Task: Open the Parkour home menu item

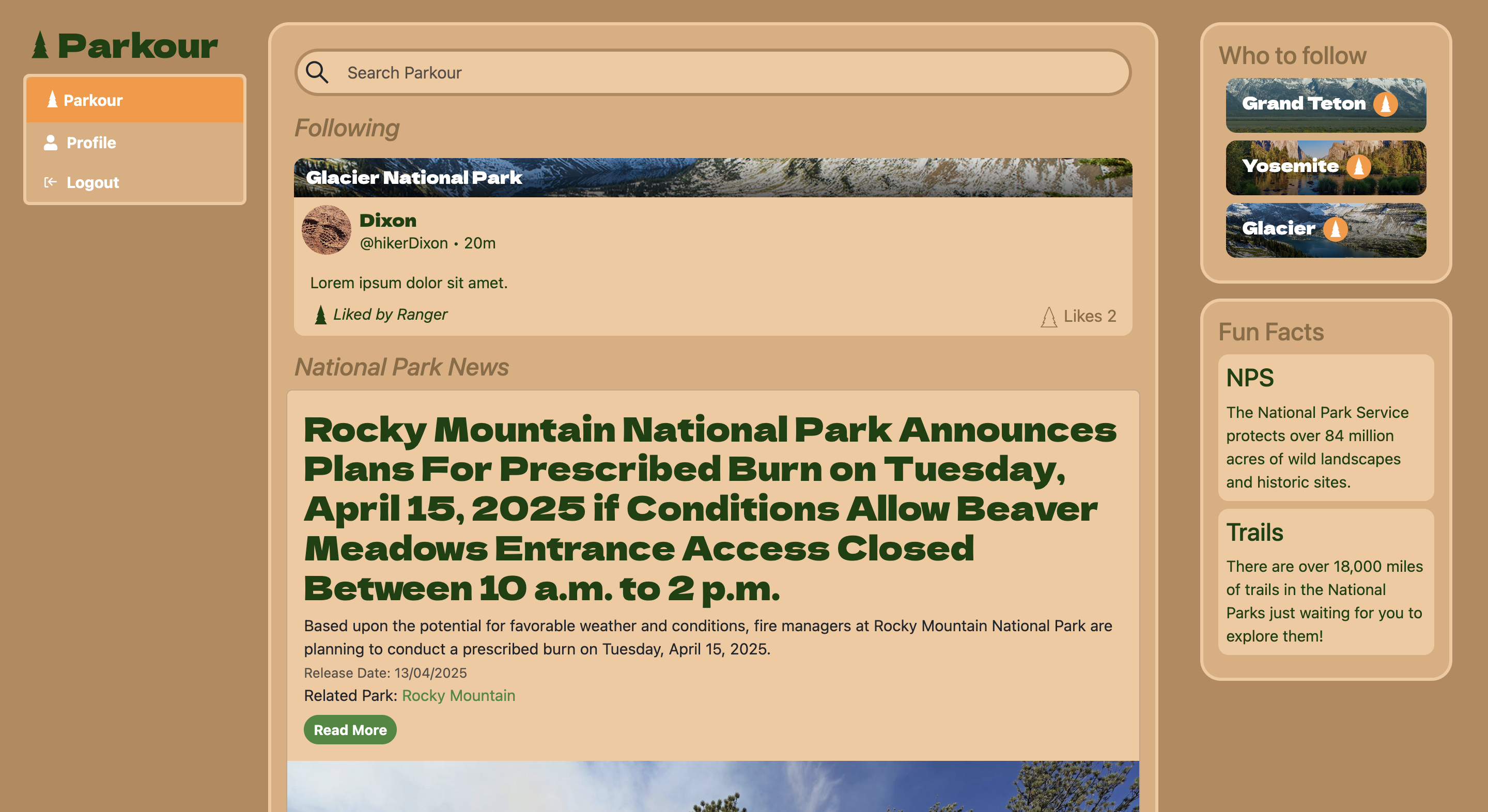Action: click(134, 100)
